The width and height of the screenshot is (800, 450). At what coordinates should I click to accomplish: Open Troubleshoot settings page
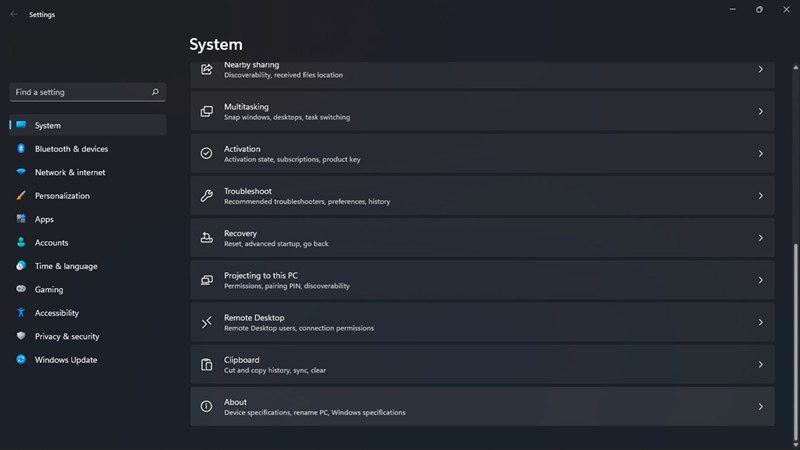tap(482, 196)
